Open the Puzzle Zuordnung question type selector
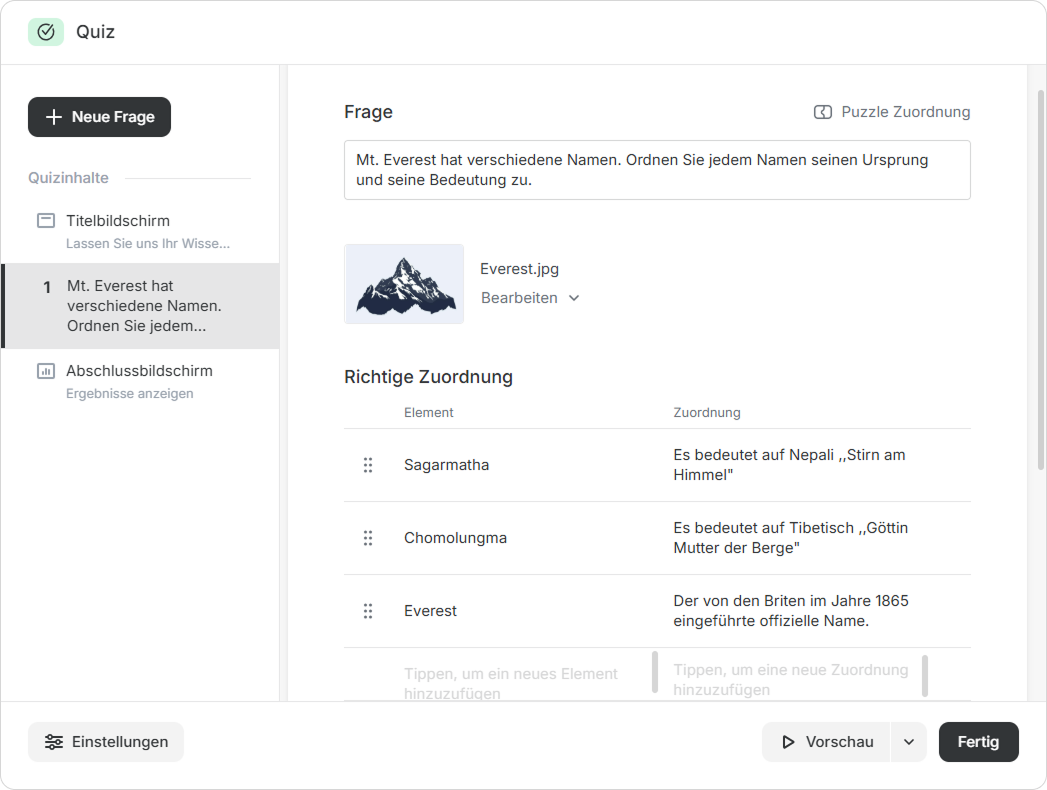Screen dimensions: 1047x790 point(892,112)
